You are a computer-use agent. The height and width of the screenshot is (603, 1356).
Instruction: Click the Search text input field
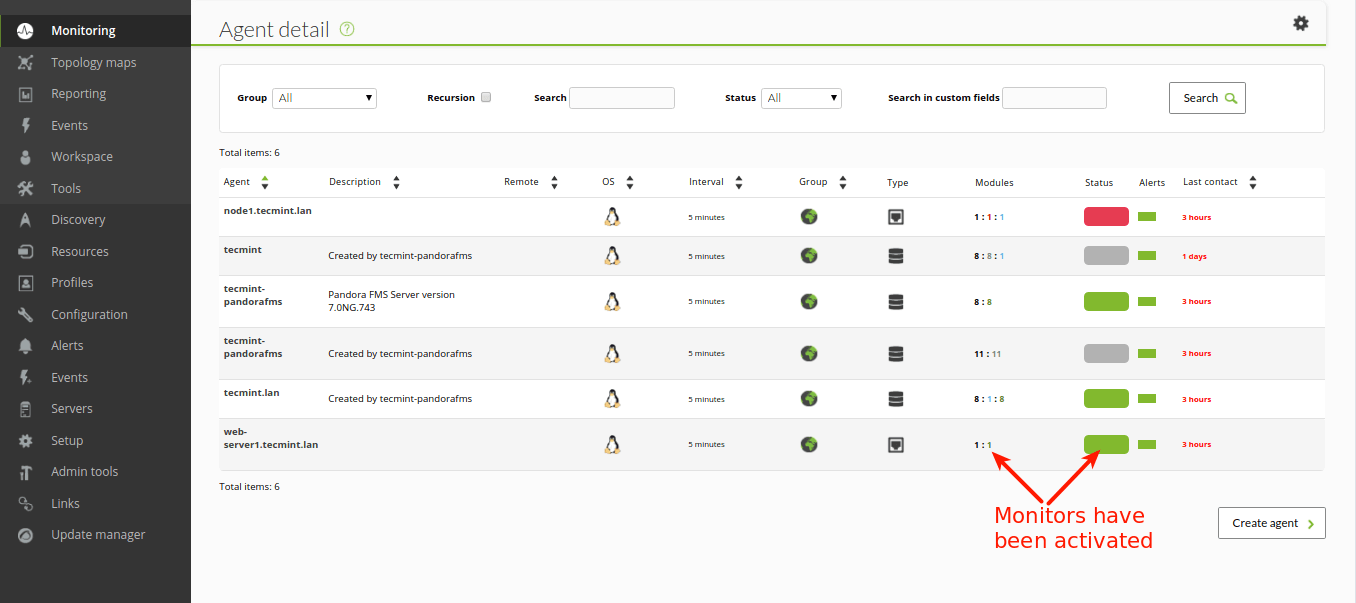[622, 98]
